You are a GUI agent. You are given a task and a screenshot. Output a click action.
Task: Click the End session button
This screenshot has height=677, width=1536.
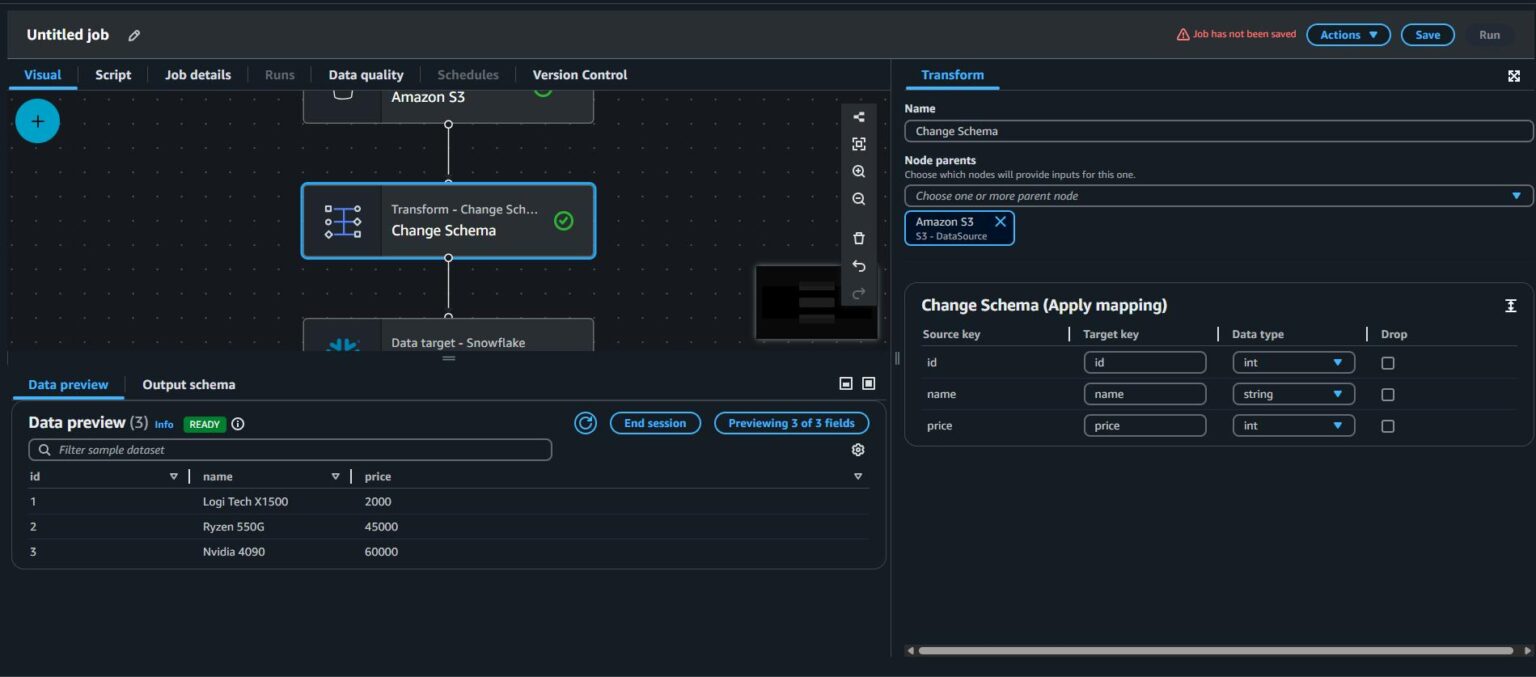(655, 423)
